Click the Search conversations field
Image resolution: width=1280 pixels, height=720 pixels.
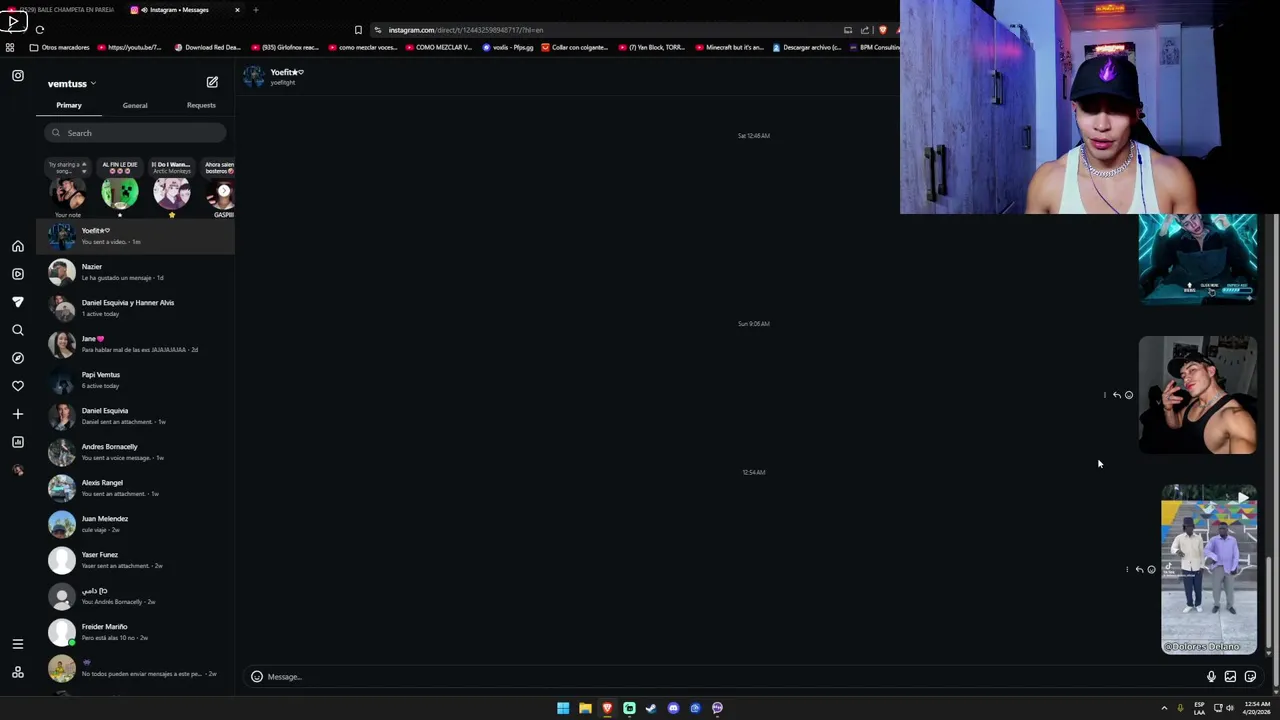(135, 133)
